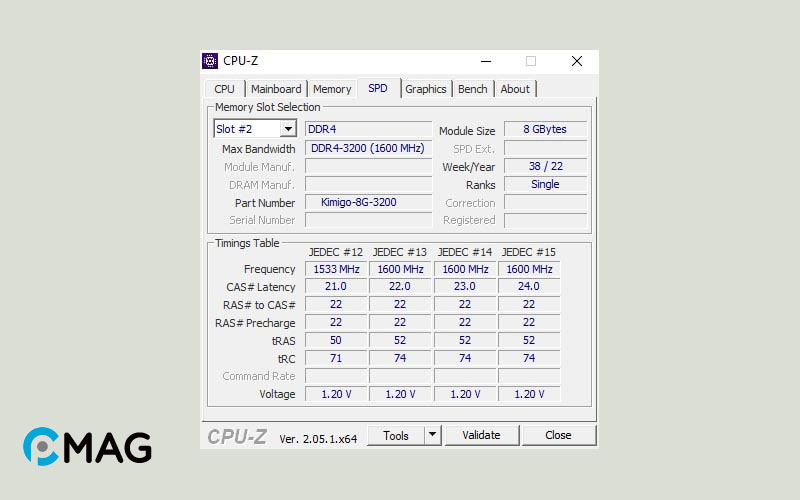Click CAS# Latency 22.0 cell
Image resolution: width=800 pixels, height=500 pixels.
tap(400, 286)
